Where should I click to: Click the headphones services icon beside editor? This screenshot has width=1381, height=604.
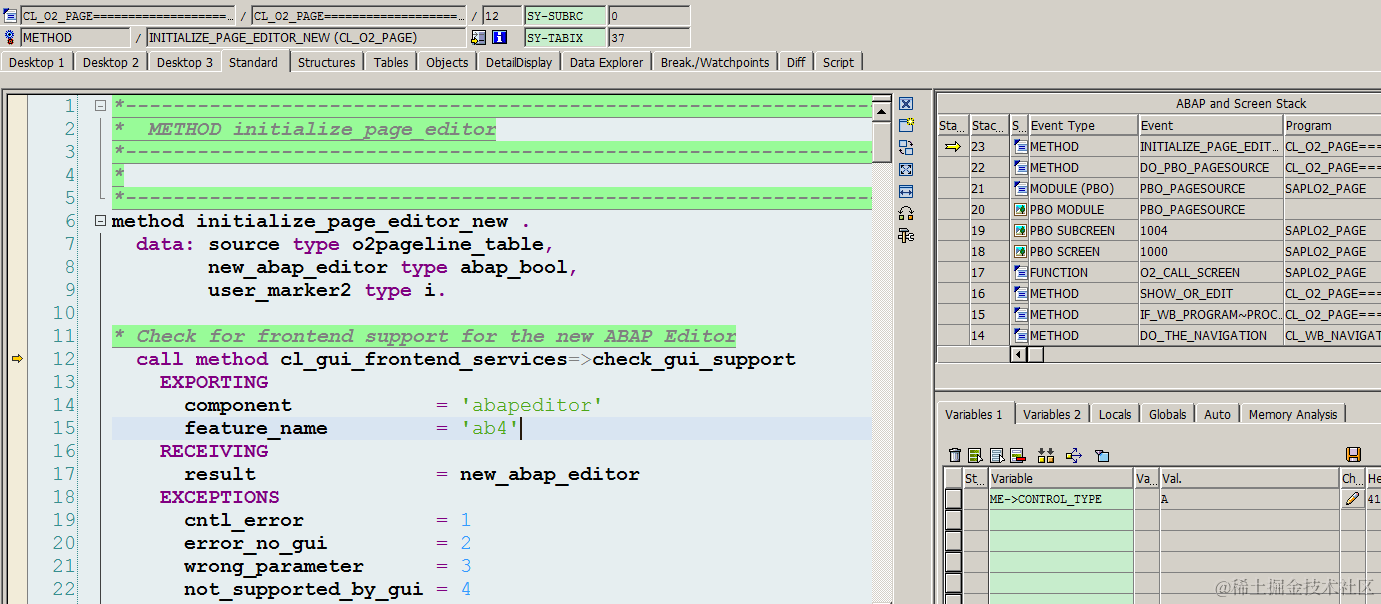click(906, 213)
